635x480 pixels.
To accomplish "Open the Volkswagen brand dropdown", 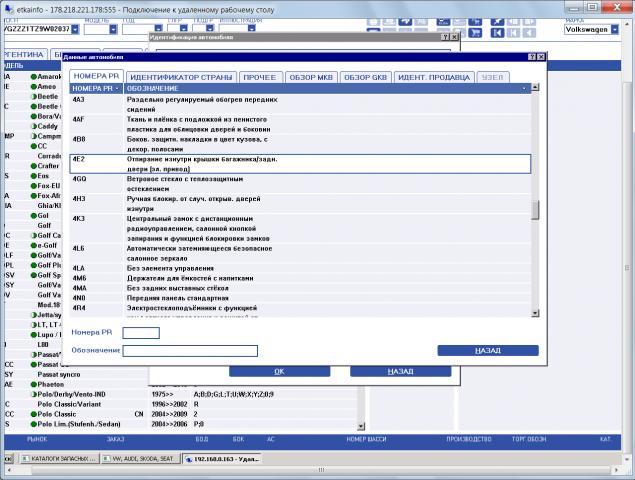I will [615, 29].
